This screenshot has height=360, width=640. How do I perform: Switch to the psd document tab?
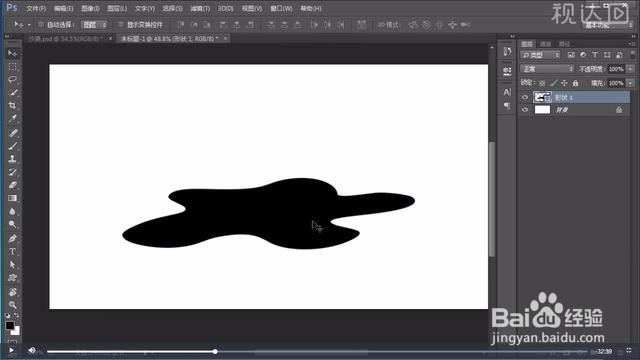point(65,38)
